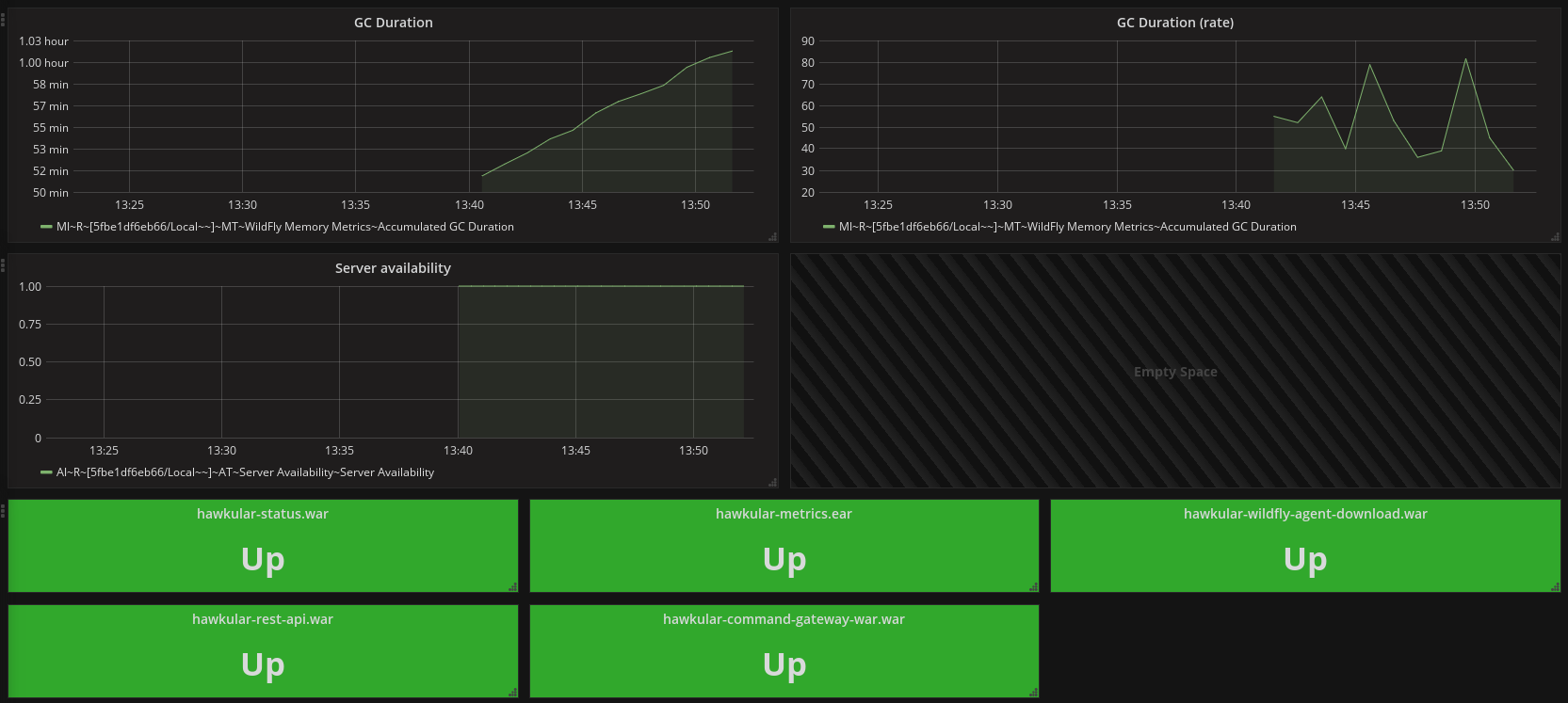Toggle the Accumulated GC Duration series in GC Duration legend

(x=285, y=227)
